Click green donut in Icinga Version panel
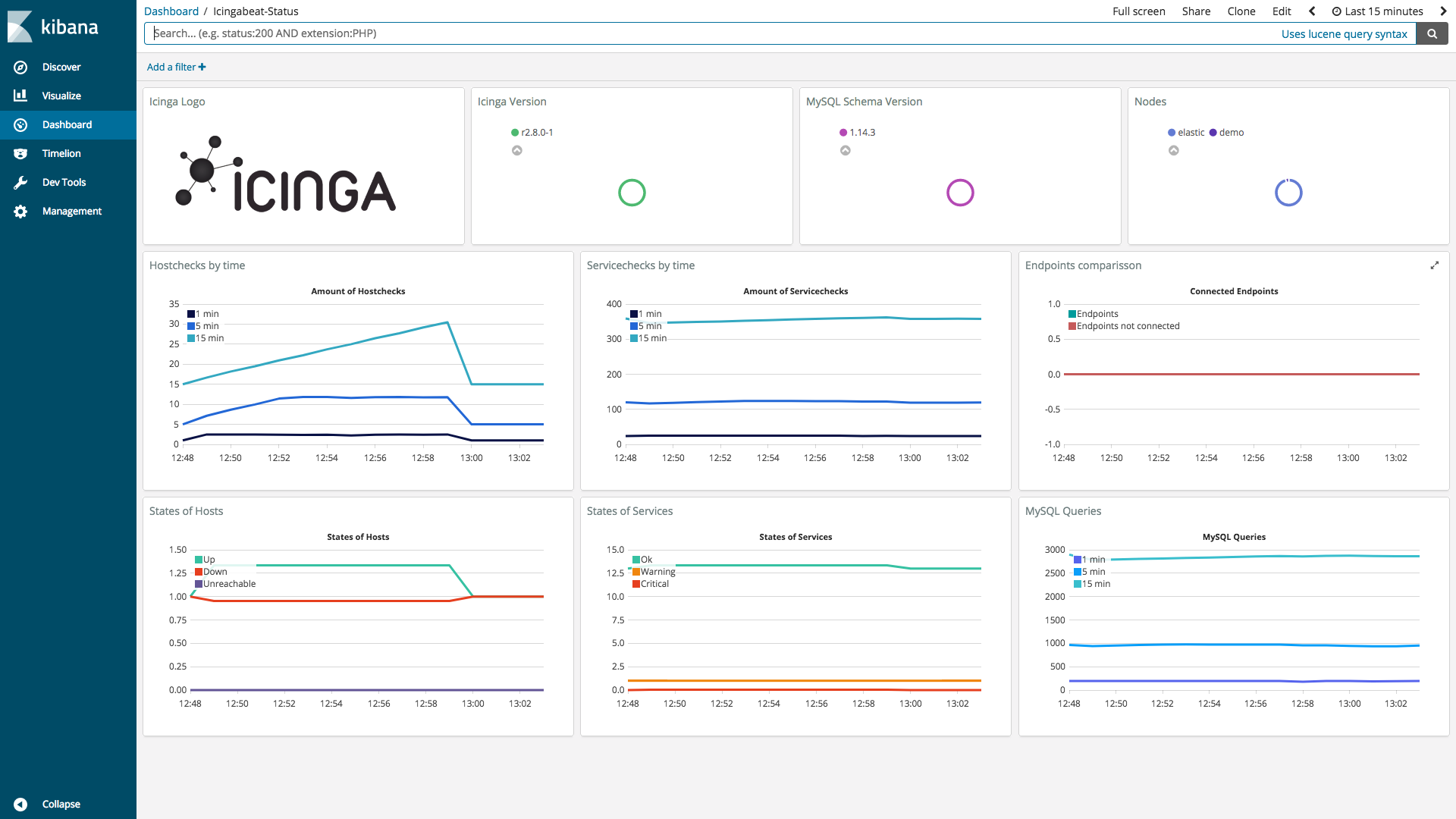This screenshot has height=819, width=1456. (632, 193)
